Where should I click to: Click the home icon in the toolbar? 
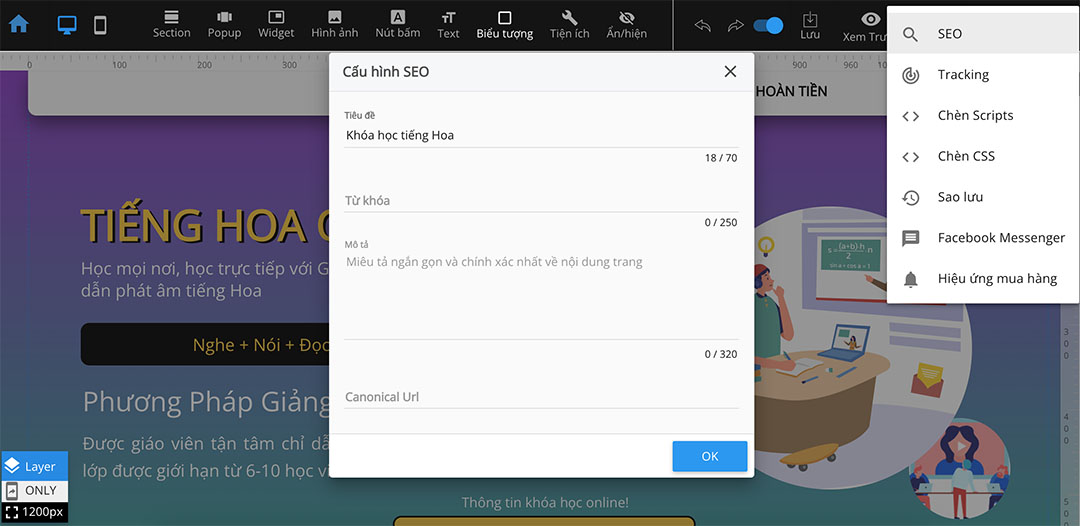click(18, 25)
